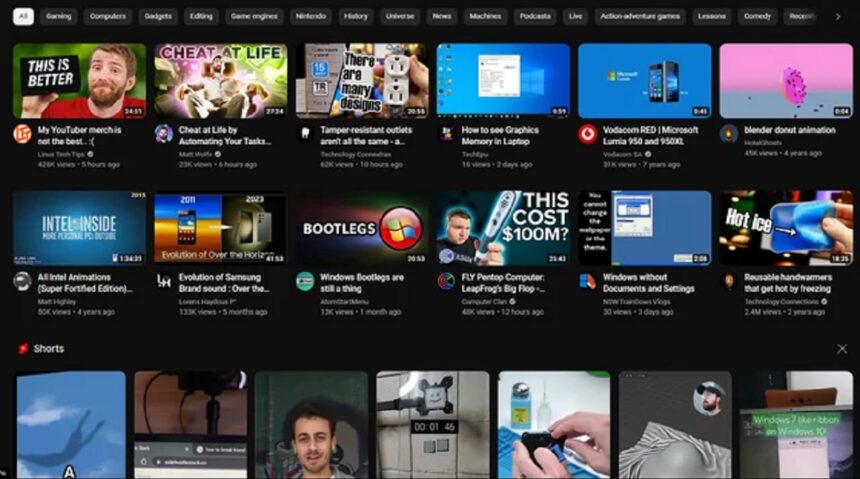Choose the Gadgets filter chip

[158, 16]
